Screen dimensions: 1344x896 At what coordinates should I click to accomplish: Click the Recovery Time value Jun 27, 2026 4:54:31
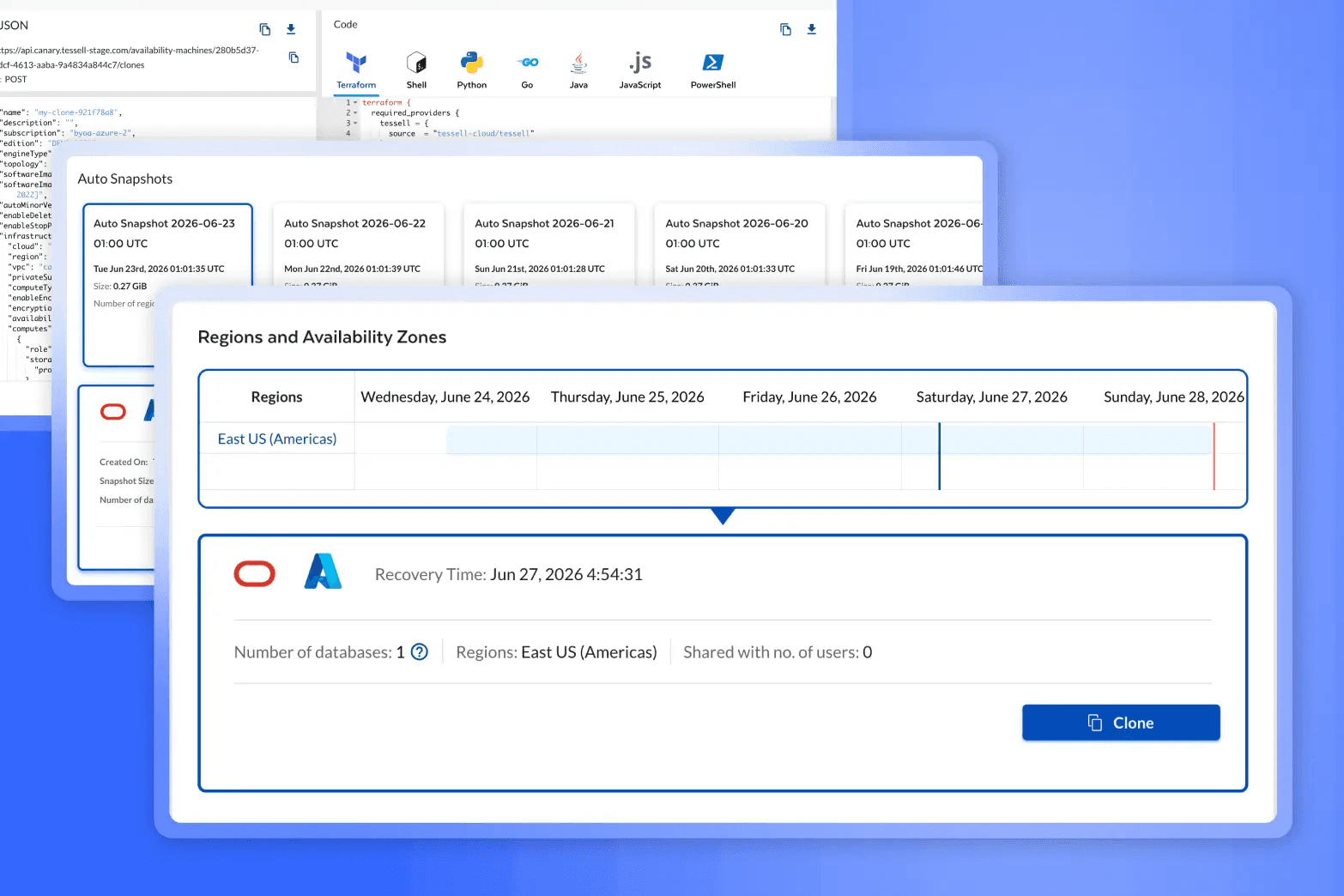[566, 574]
